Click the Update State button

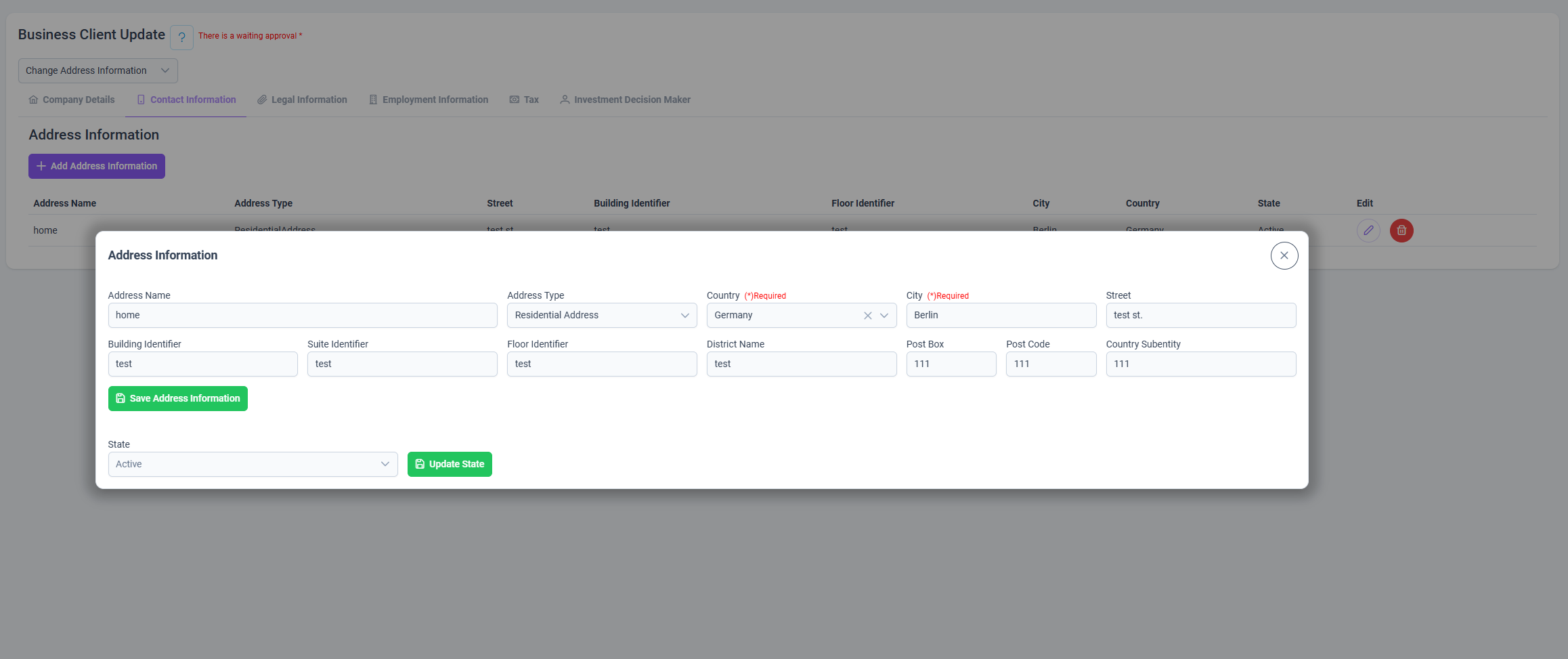click(x=450, y=465)
